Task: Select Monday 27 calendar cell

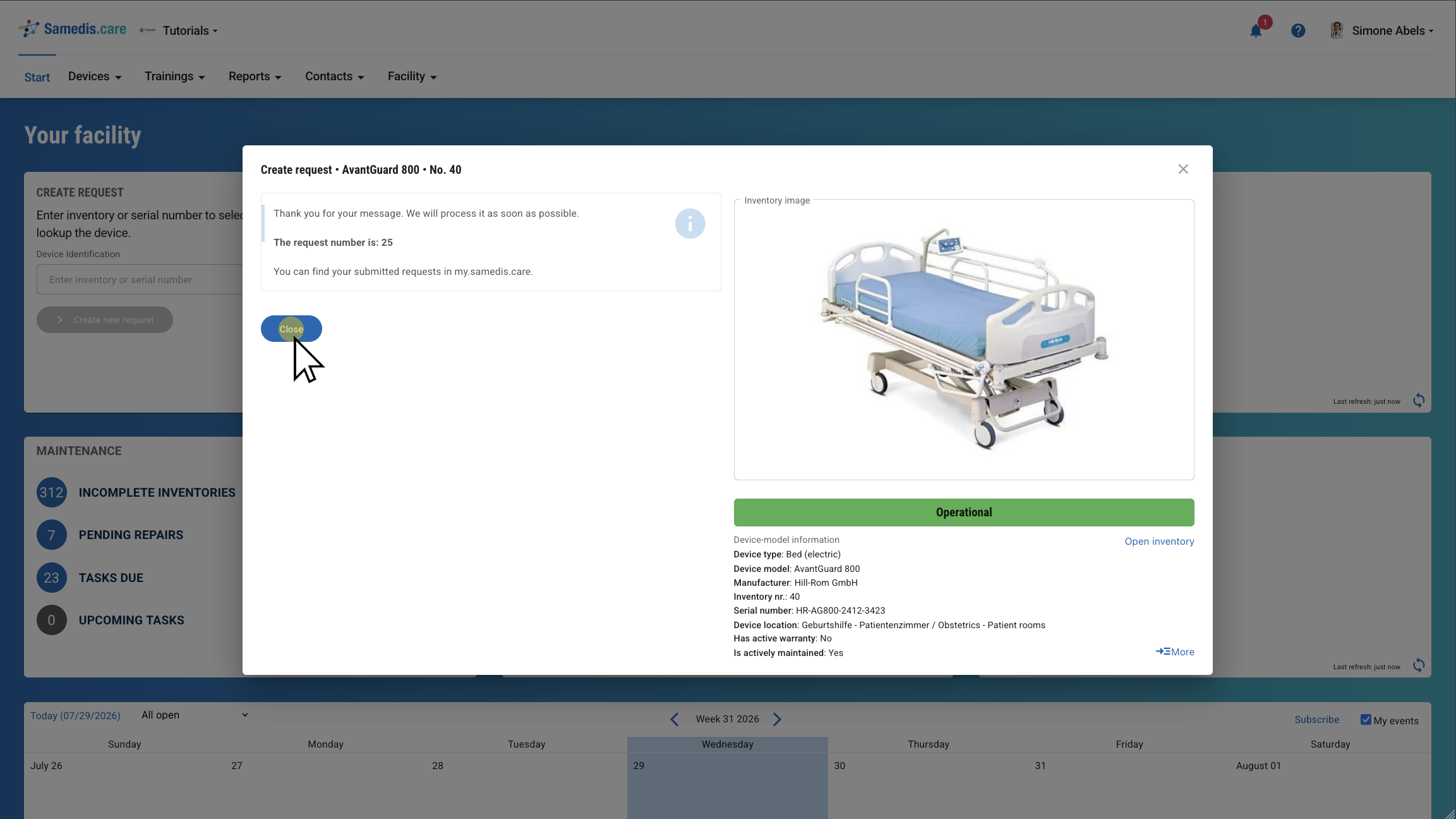Action: (x=325, y=786)
